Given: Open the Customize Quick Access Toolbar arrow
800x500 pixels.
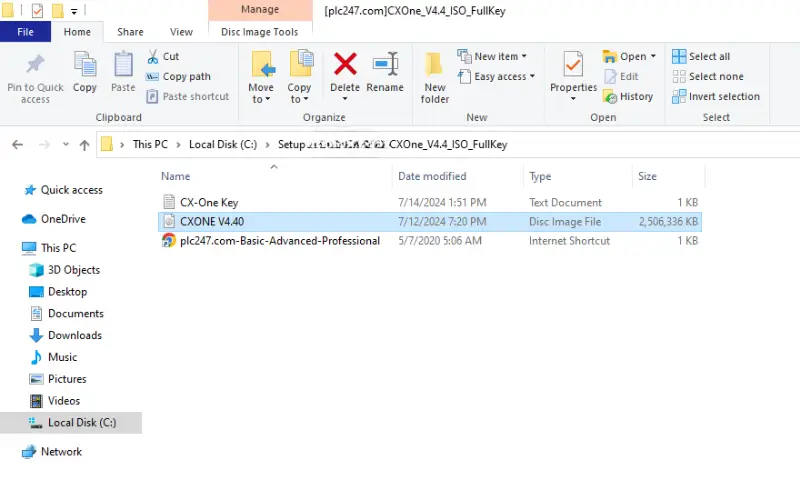Looking at the screenshot, I should tap(74, 11).
